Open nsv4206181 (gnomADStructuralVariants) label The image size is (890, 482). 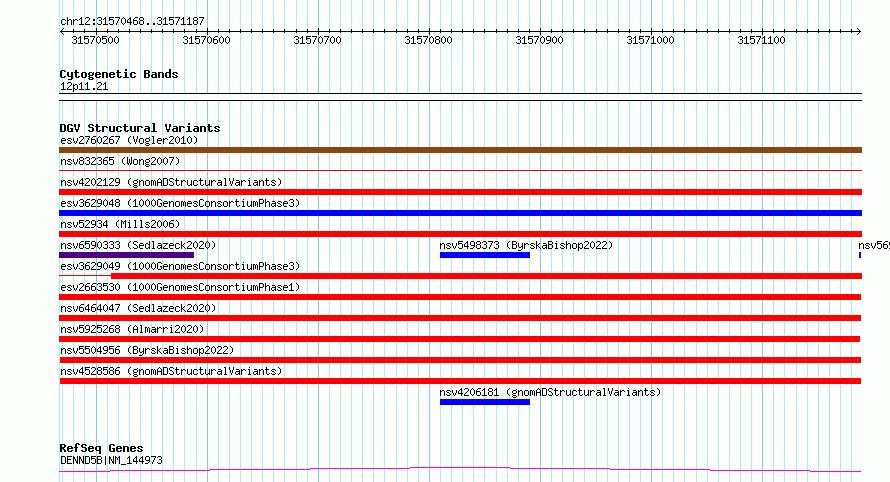[550, 392]
